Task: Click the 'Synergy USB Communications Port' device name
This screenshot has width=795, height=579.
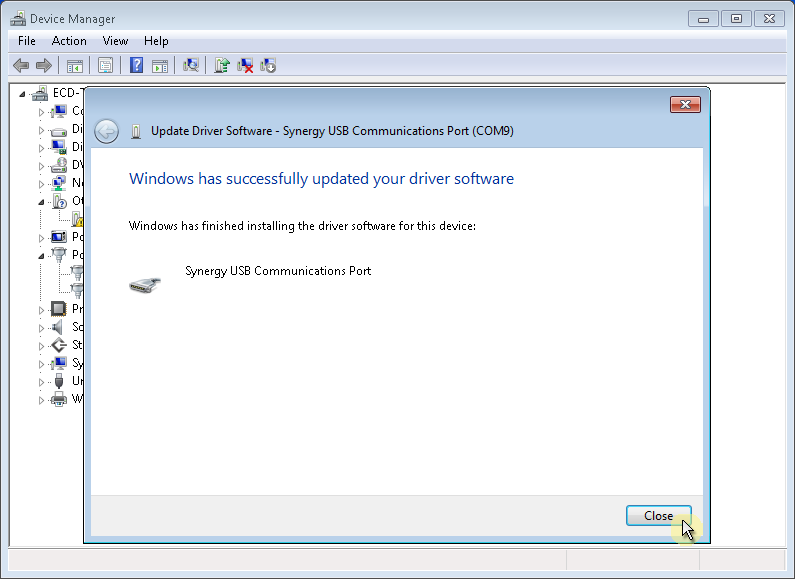Action: [x=278, y=271]
